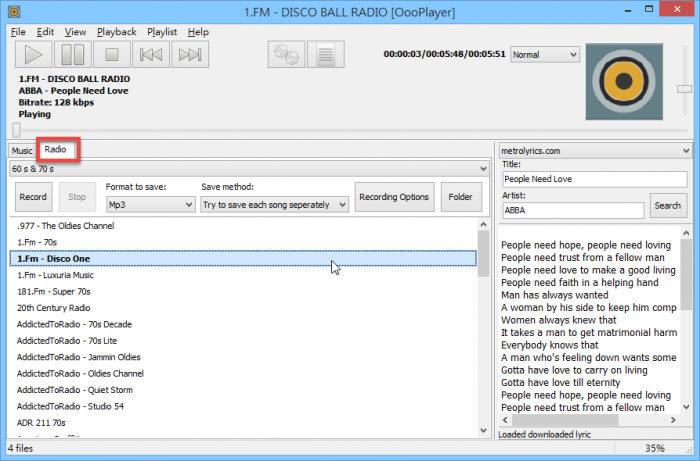The height and width of the screenshot is (461, 700).
Task: Open the Playback menu
Action: pyautogui.click(x=117, y=32)
